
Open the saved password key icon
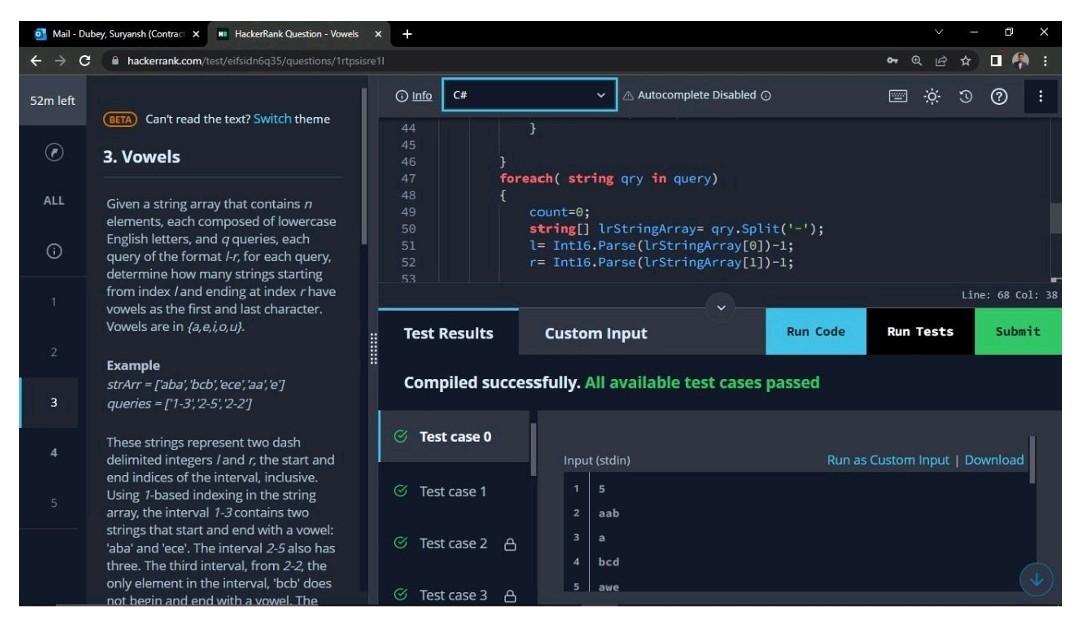click(x=892, y=61)
